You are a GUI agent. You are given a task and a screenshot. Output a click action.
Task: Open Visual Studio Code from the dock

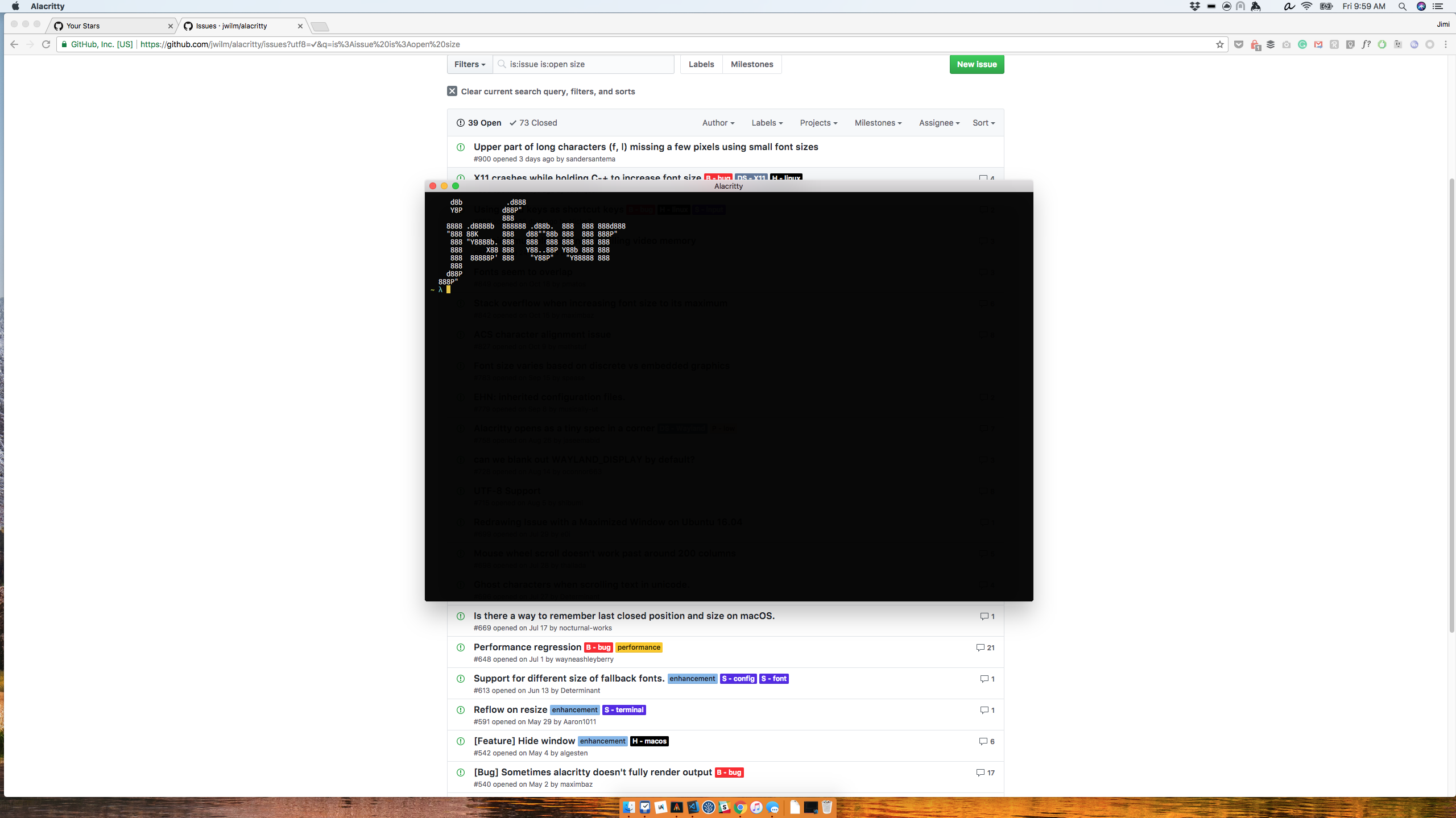(693, 807)
